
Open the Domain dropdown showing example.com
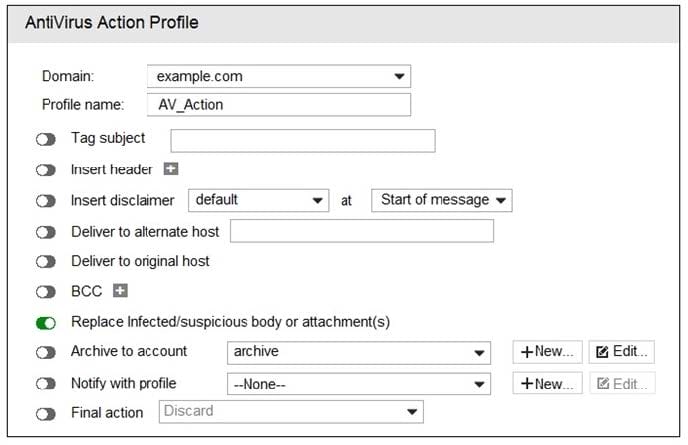pyautogui.click(x=278, y=76)
